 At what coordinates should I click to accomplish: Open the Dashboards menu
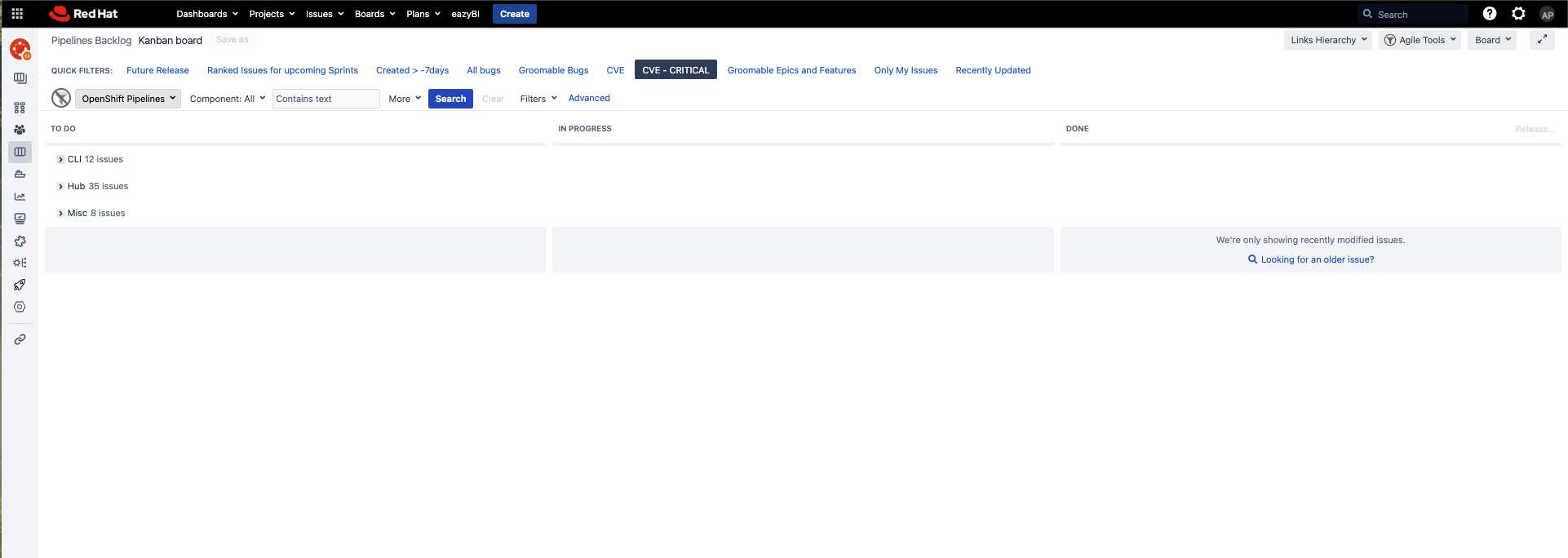[x=207, y=14]
